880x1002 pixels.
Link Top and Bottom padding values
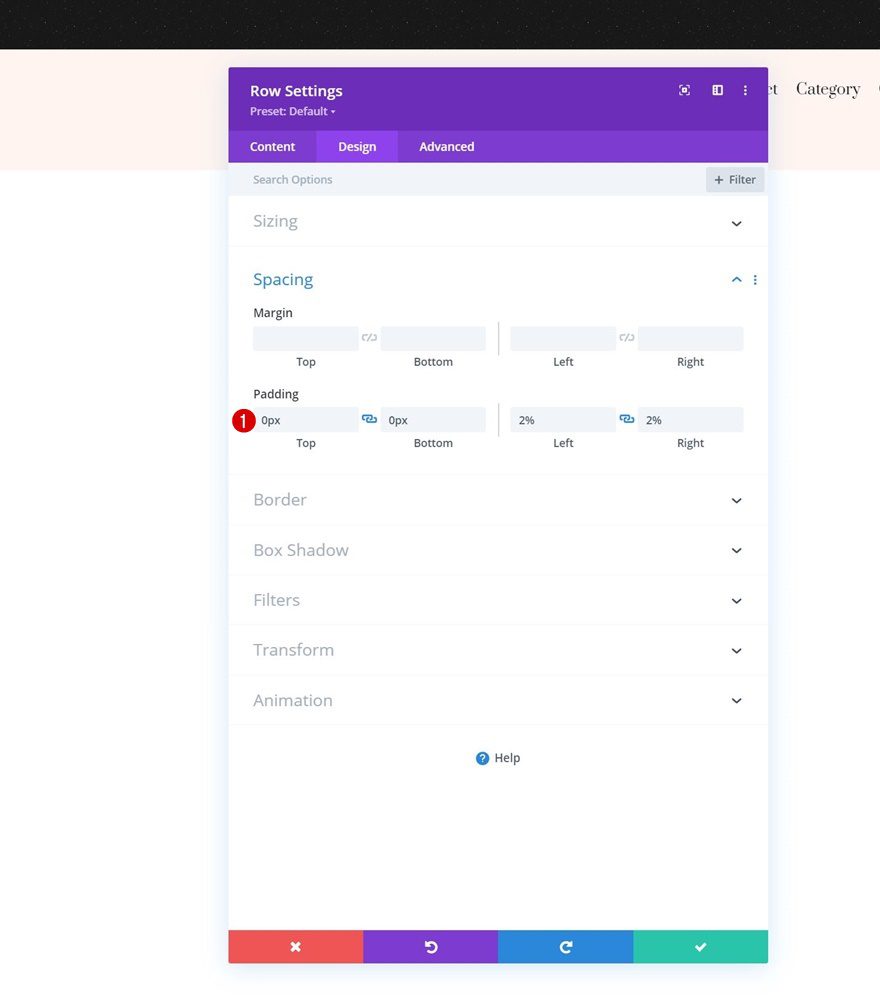click(x=369, y=419)
